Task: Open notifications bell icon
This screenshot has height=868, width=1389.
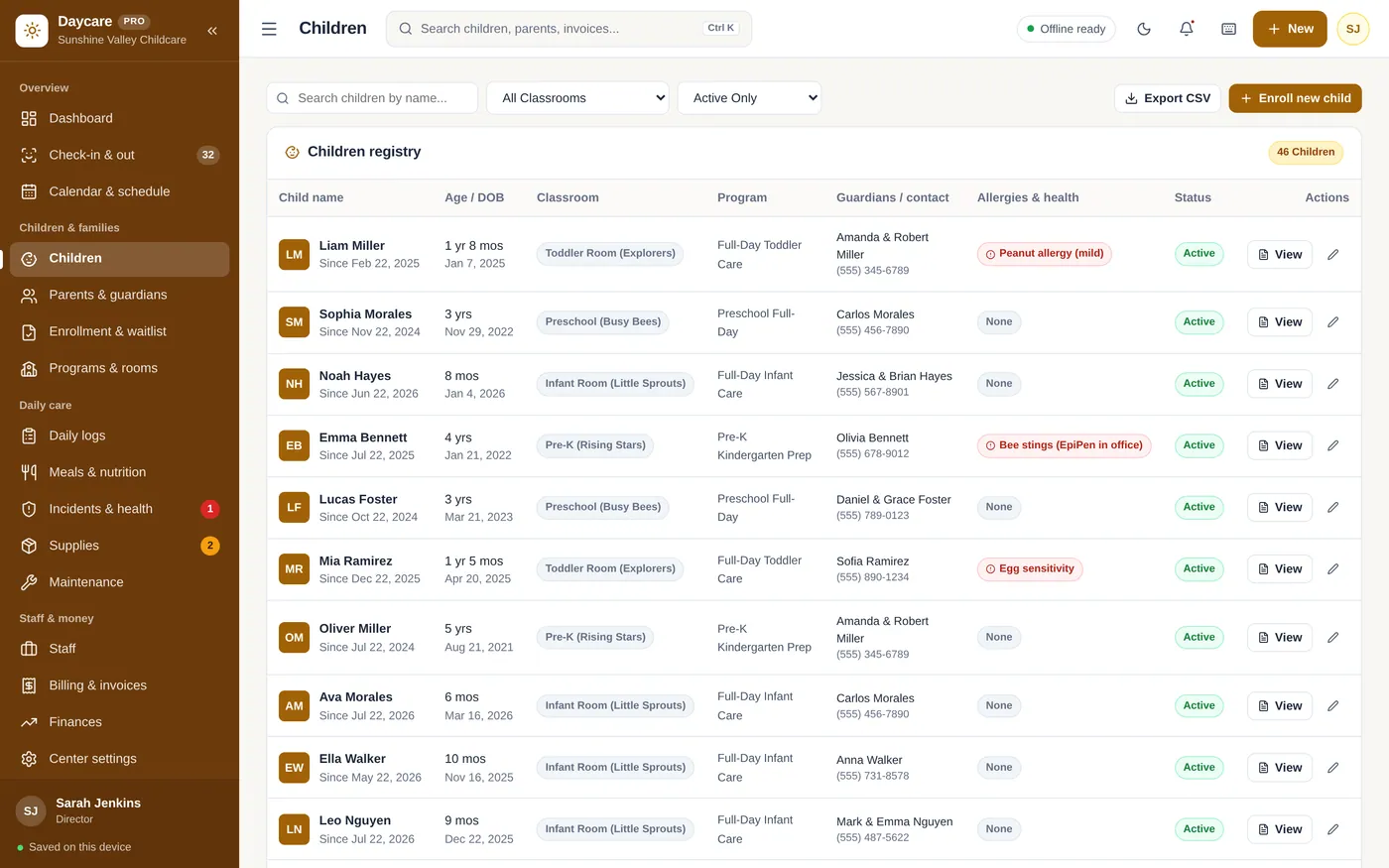Action: [1187, 29]
